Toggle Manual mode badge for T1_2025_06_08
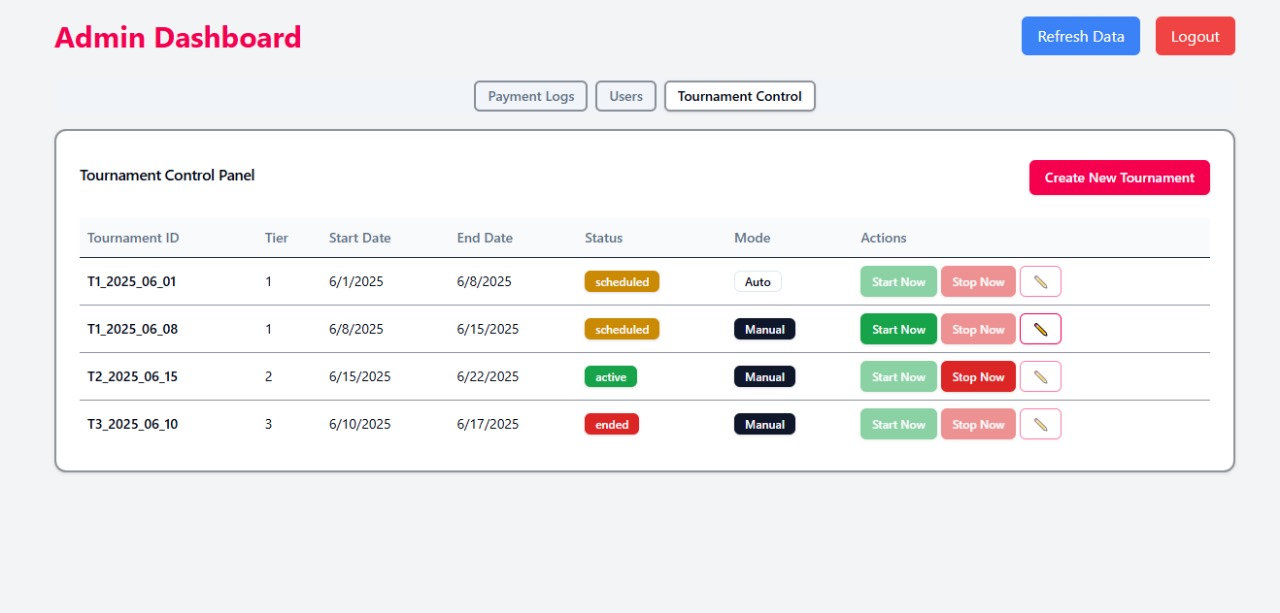This screenshot has height=613, width=1280. 765,329
